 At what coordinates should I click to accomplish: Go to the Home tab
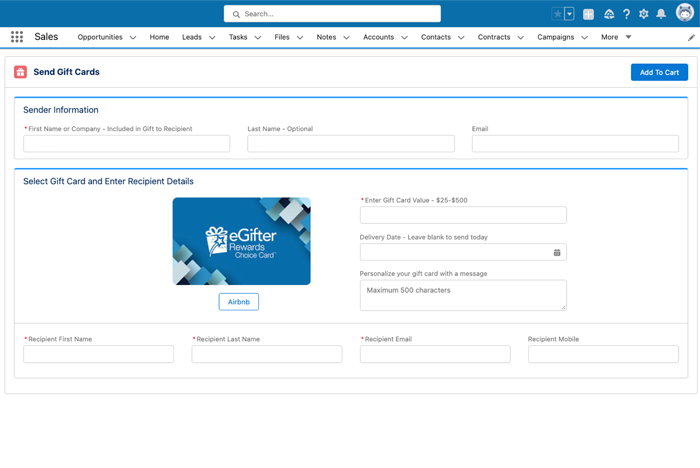point(159,37)
